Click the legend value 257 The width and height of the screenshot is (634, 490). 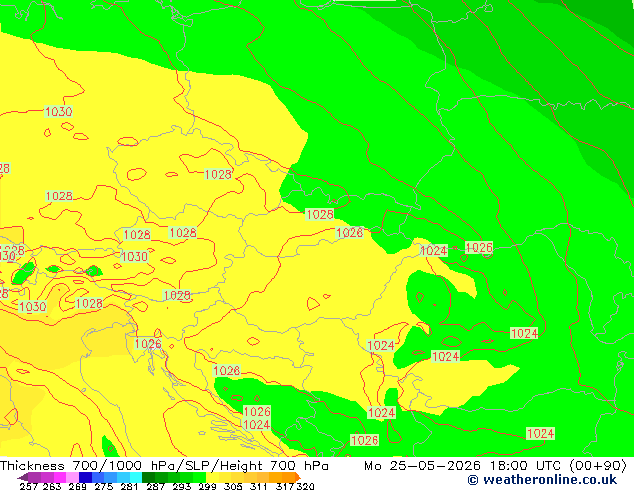[x=29, y=486]
